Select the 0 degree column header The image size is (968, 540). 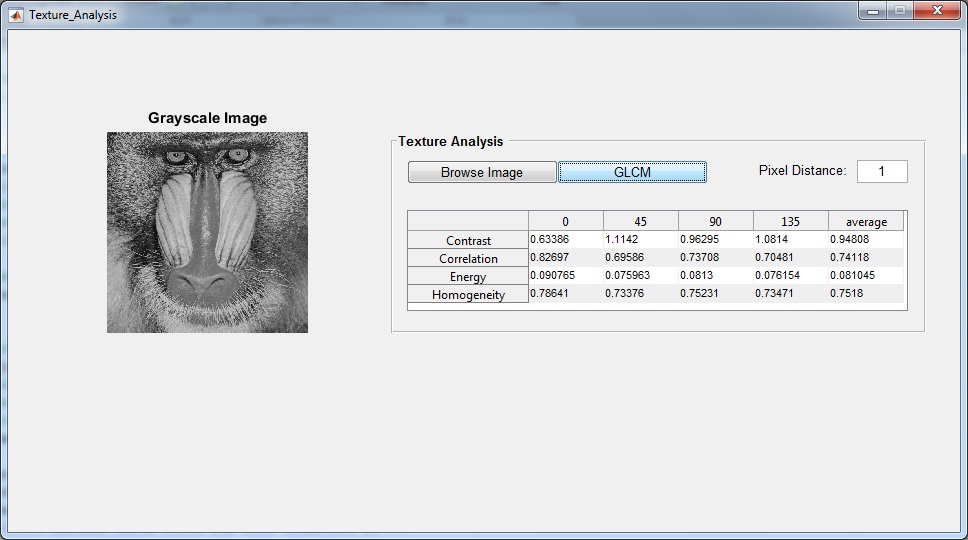tap(565, 222)
